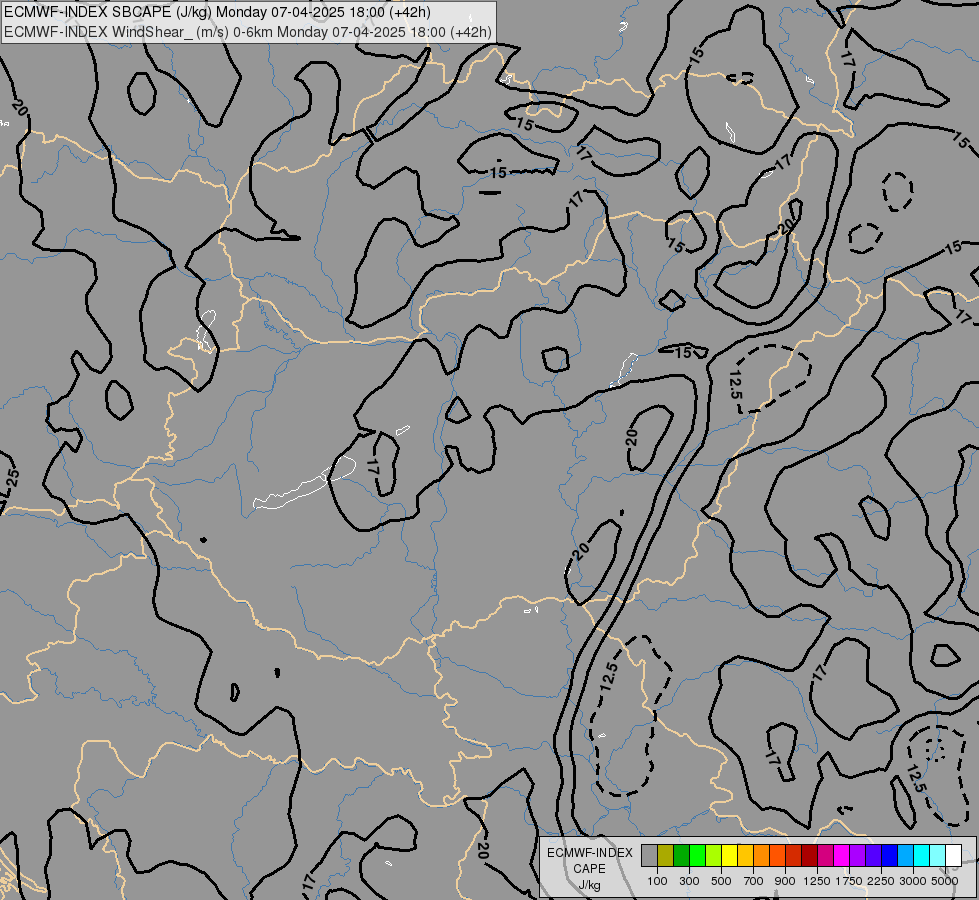The height and width of the screenshot is (900, 979).
Task: Pick the amber swatch left of 700 tick
Action: (745, 856)
